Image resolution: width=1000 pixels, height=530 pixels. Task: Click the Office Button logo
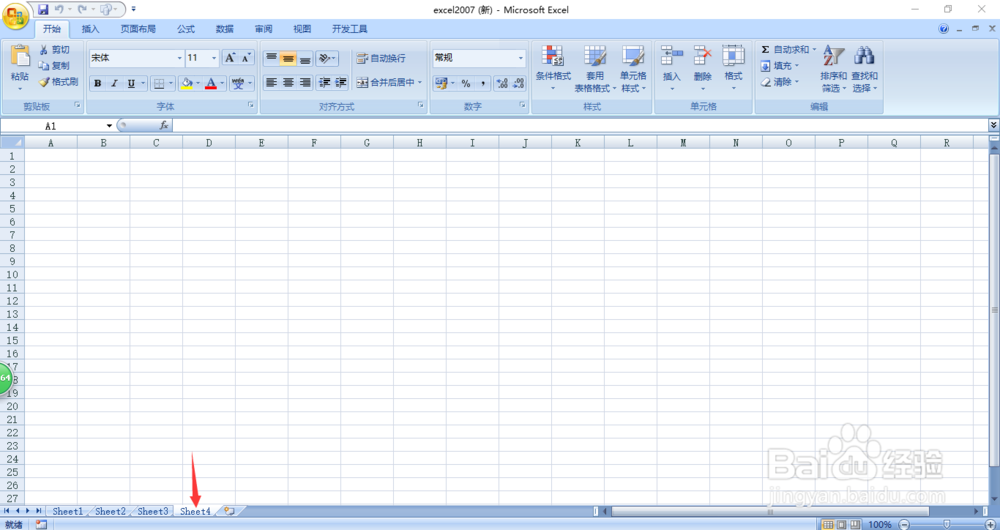(x=15, y=15)
